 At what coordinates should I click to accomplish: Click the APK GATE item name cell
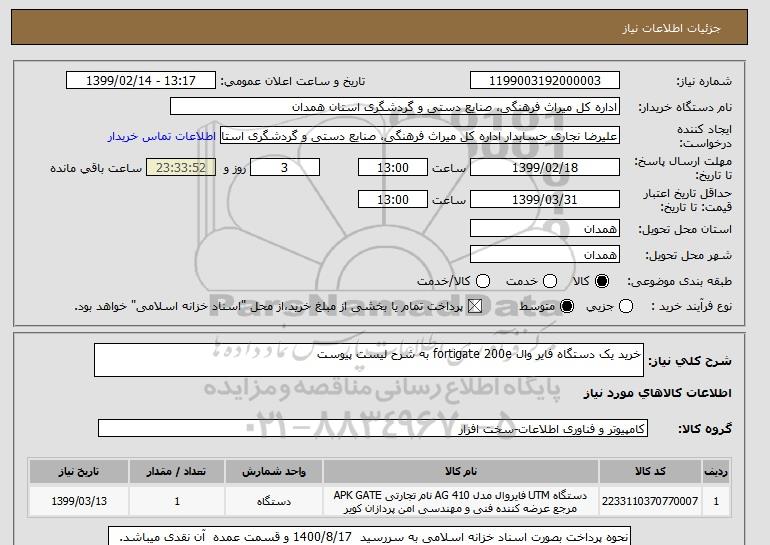(x=461, y=501)
